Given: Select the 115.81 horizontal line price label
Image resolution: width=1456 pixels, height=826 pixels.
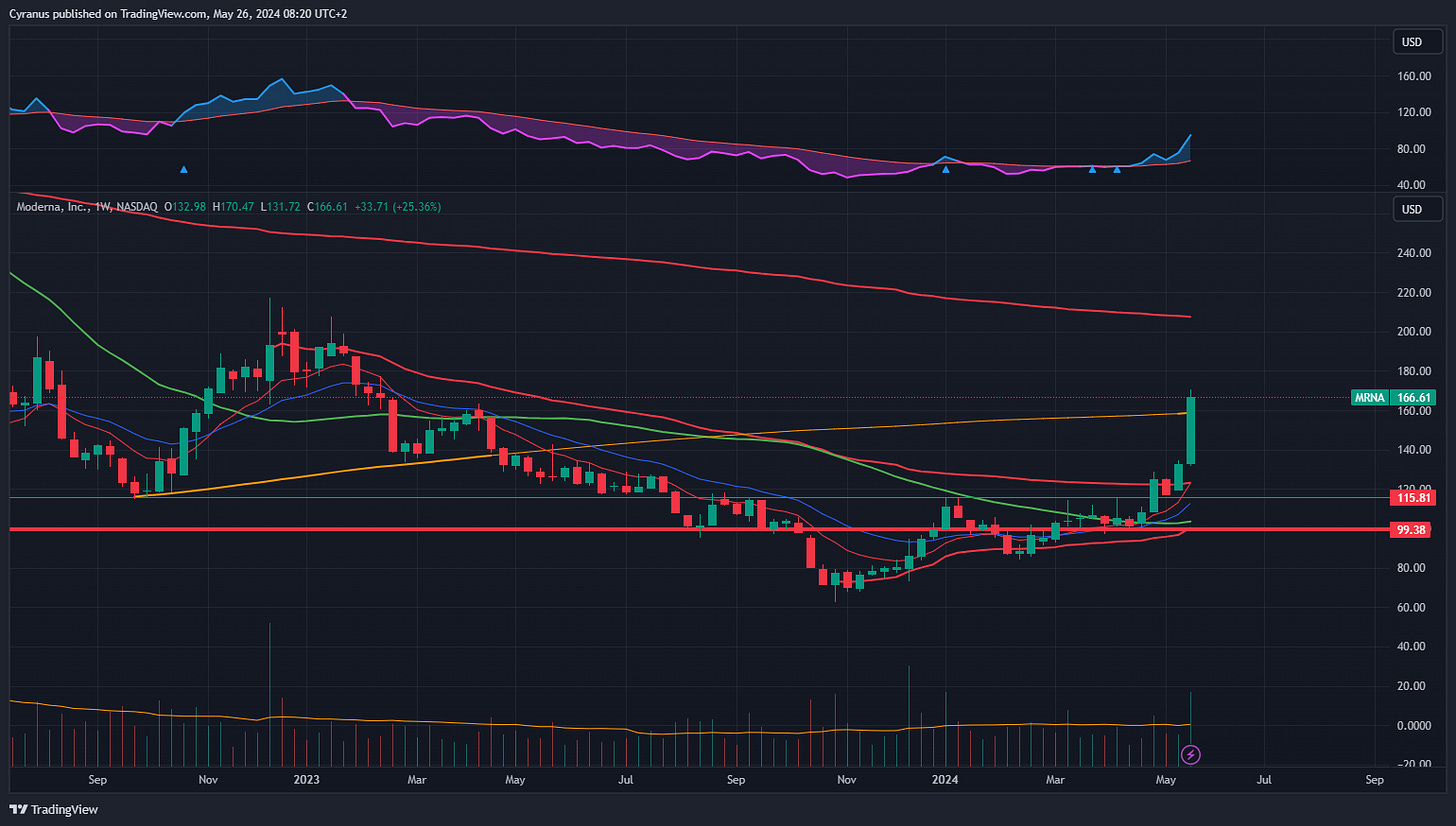Looking at the screenshot, I should [1411, 497].
